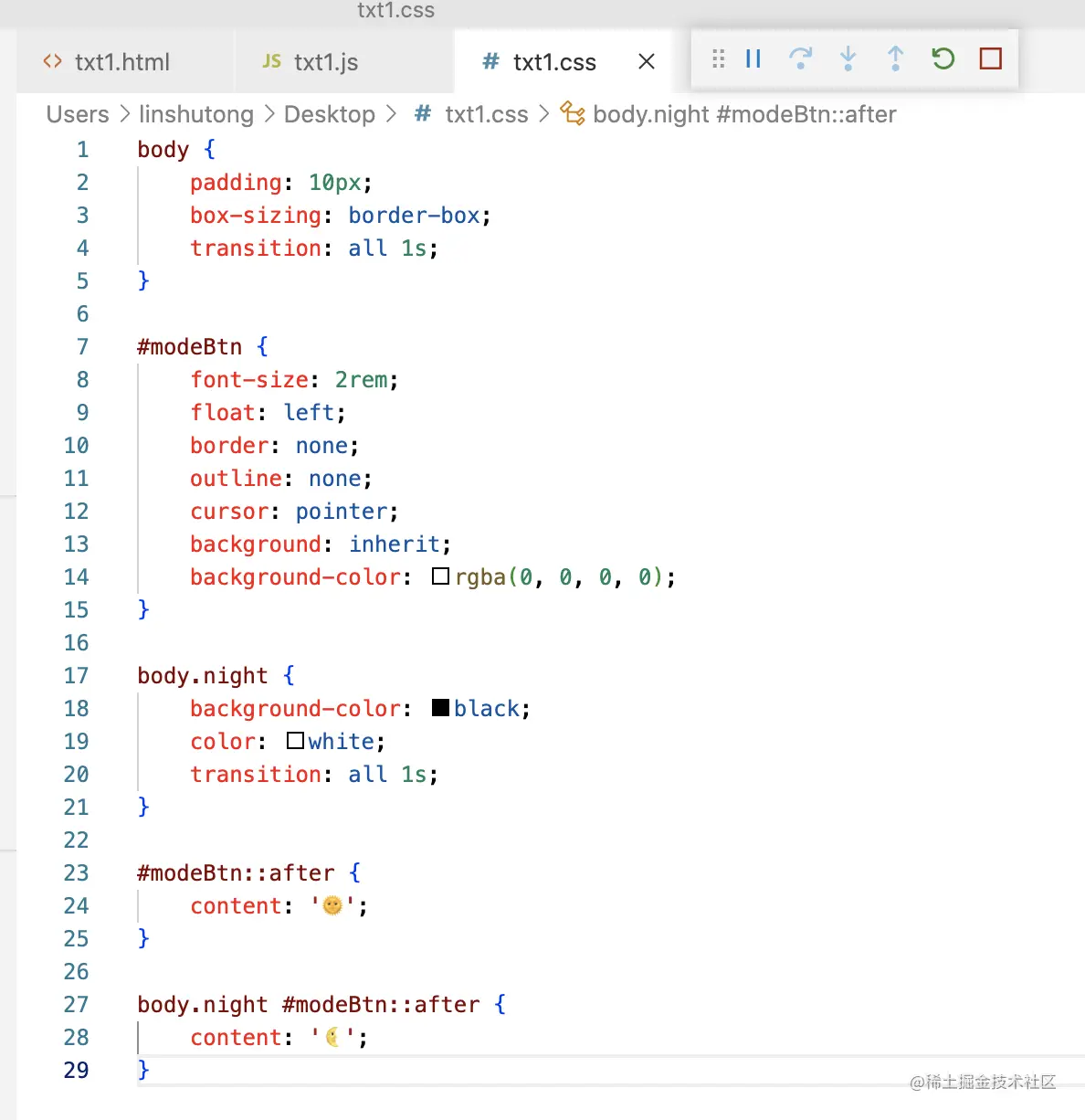Open Desktop breadcrumb folder
The height and width of the screenshot is (1120, 1085).
click(330, 114)
